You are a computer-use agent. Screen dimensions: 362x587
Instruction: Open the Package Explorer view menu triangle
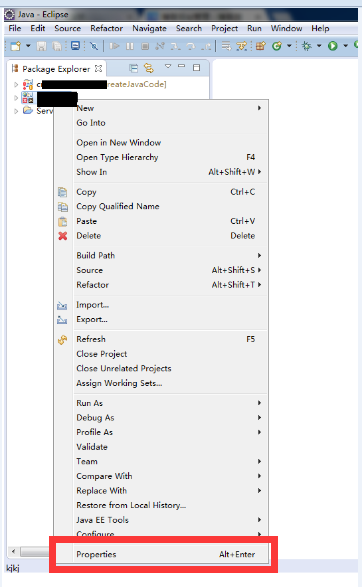point(168,66)
